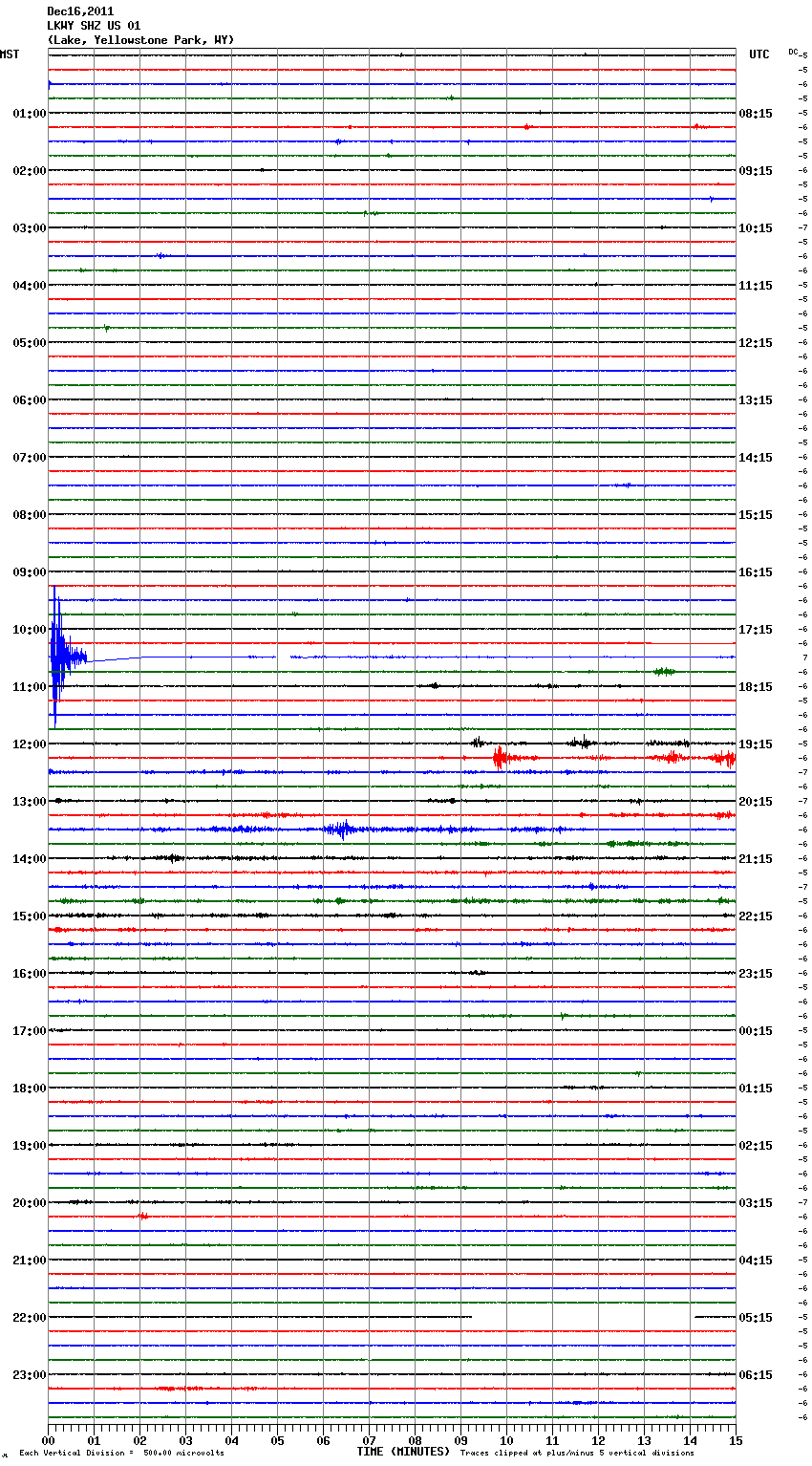Click the UTC timezone label
The width and height of the screenshot is (812, 1466).
click(759, 54)
